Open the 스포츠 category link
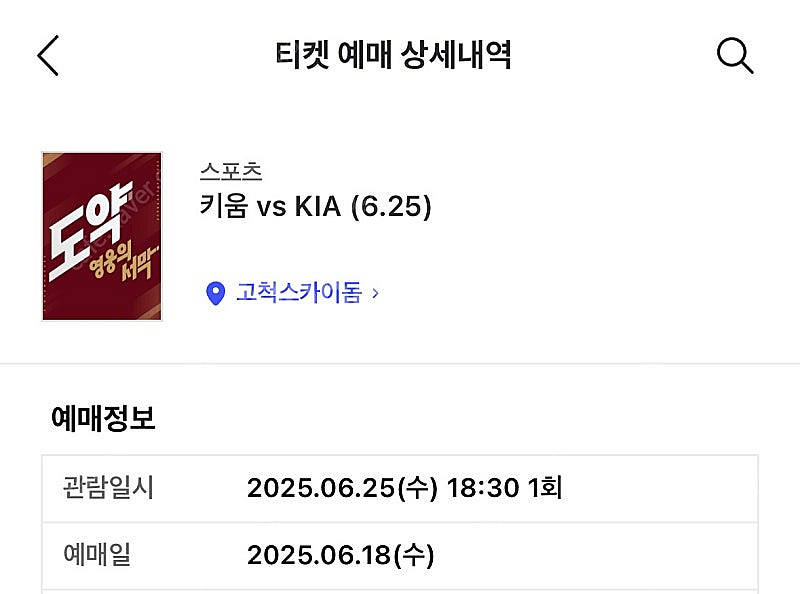 click(231, 171)
